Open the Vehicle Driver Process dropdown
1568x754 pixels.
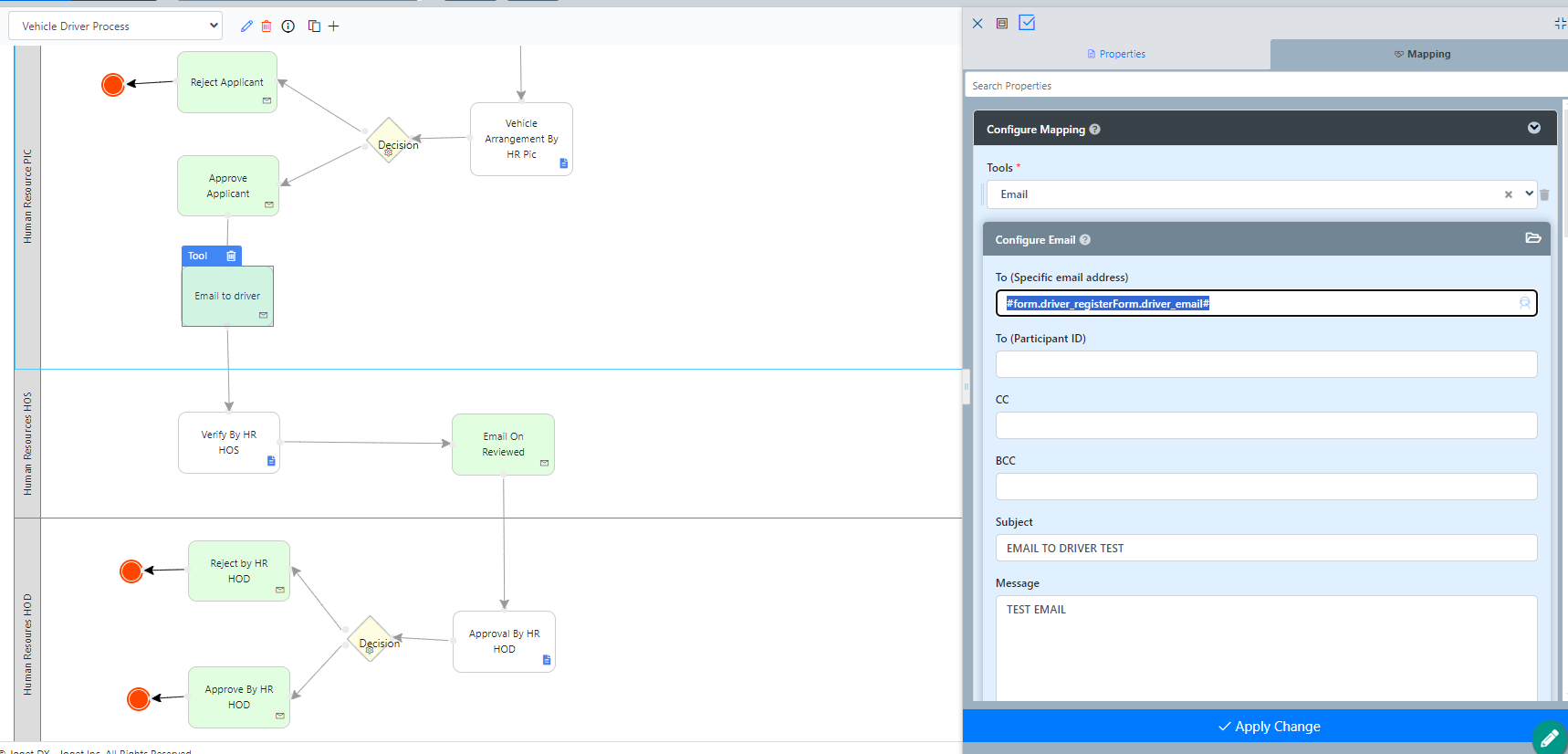(x=115, y=26)
